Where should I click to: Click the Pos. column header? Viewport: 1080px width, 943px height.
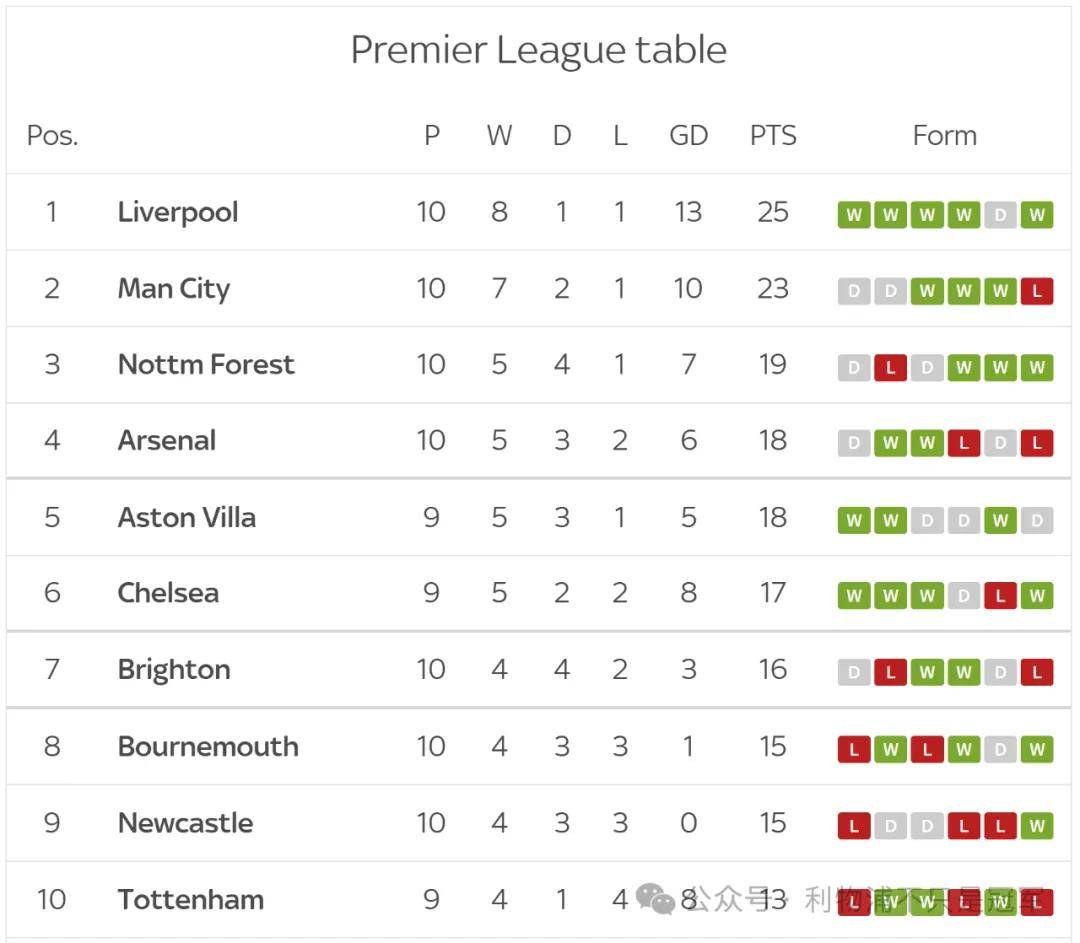click(x=52, y=136)
